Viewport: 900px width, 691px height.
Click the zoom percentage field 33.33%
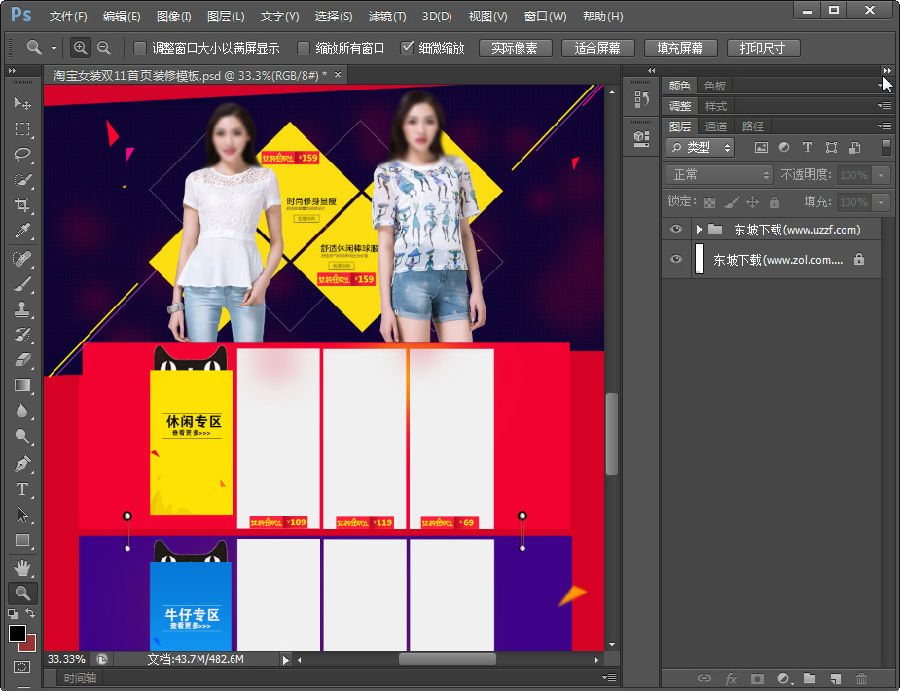click(x=67, y=659)
